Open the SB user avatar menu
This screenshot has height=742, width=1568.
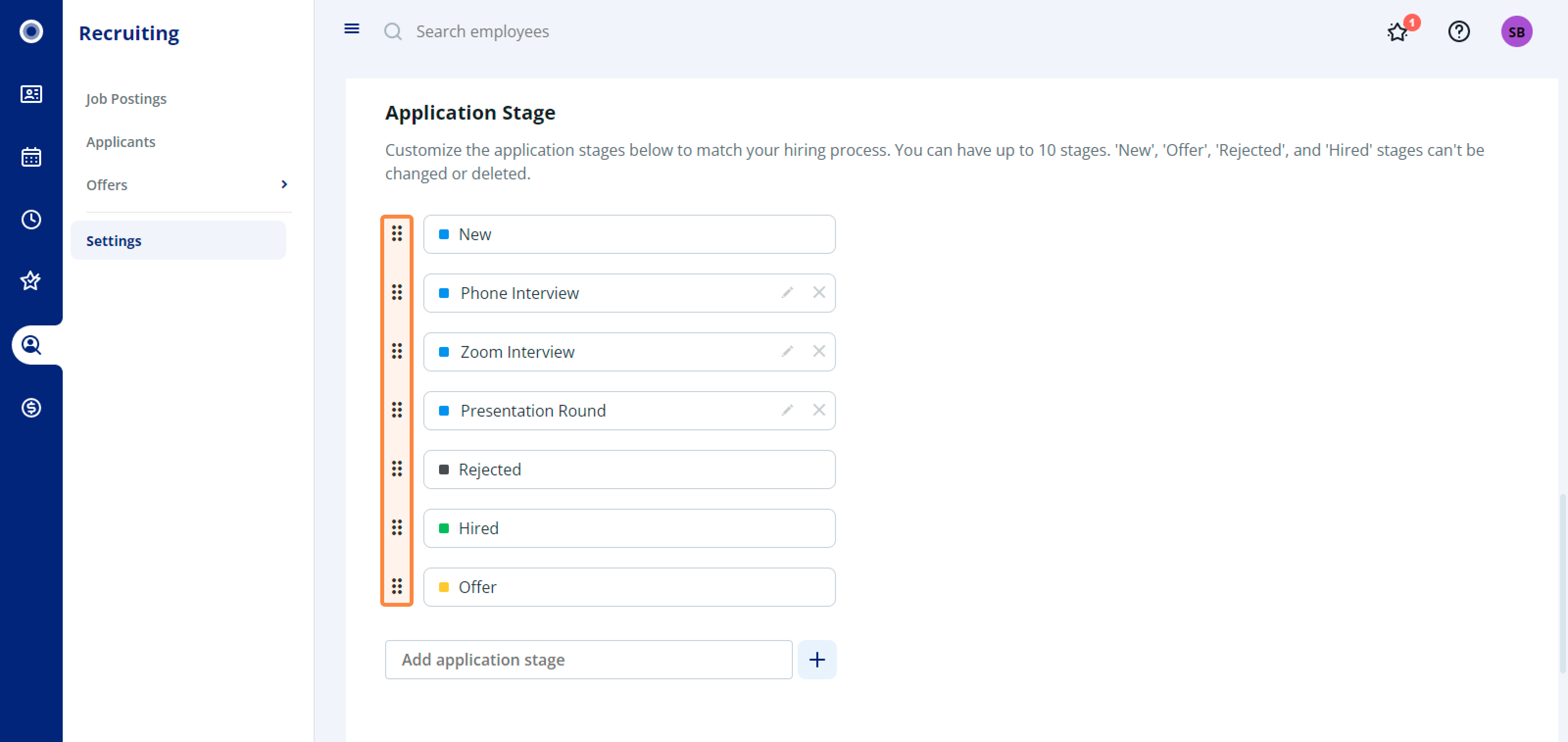coord(1516,32)
